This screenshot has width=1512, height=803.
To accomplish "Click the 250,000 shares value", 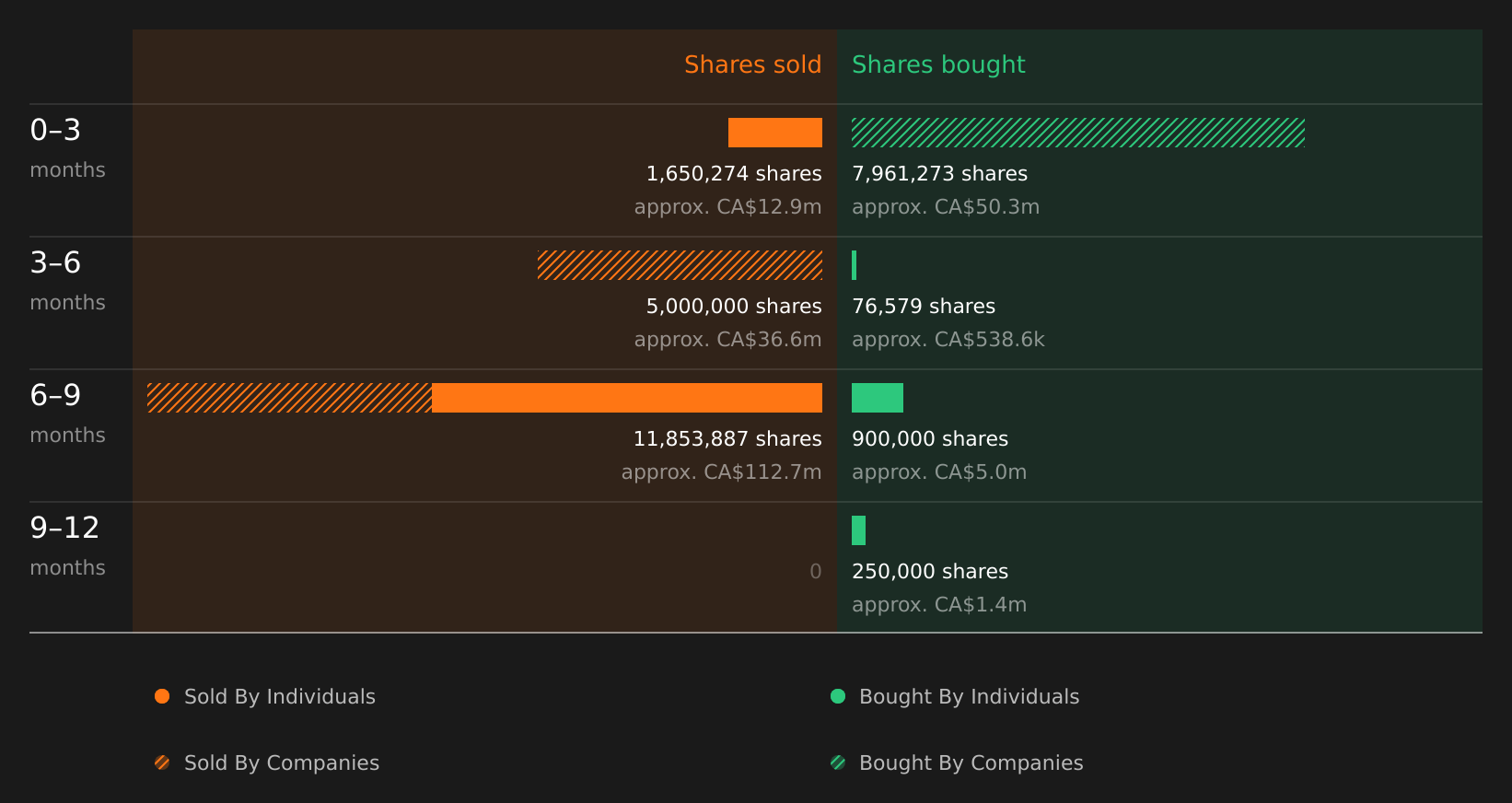I will pos(930,572).
